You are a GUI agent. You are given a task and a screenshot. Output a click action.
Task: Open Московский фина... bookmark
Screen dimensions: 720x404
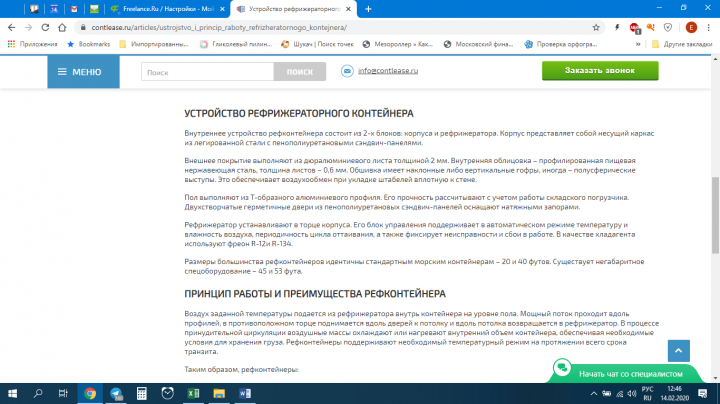pos(478,44)
